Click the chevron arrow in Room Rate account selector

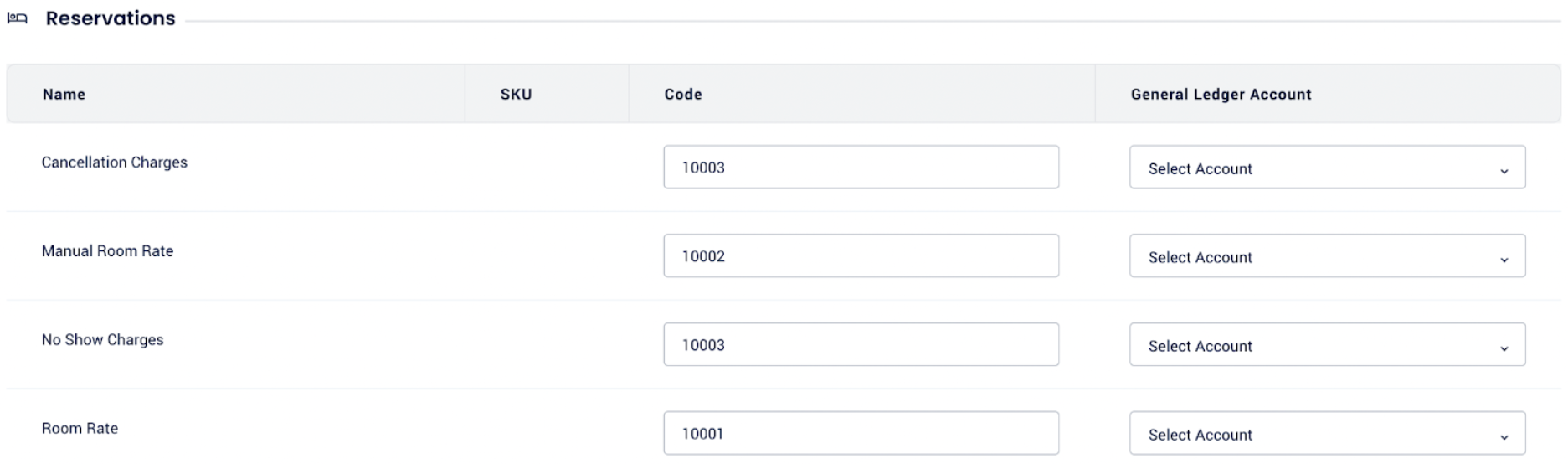(x=1504, y=436)
